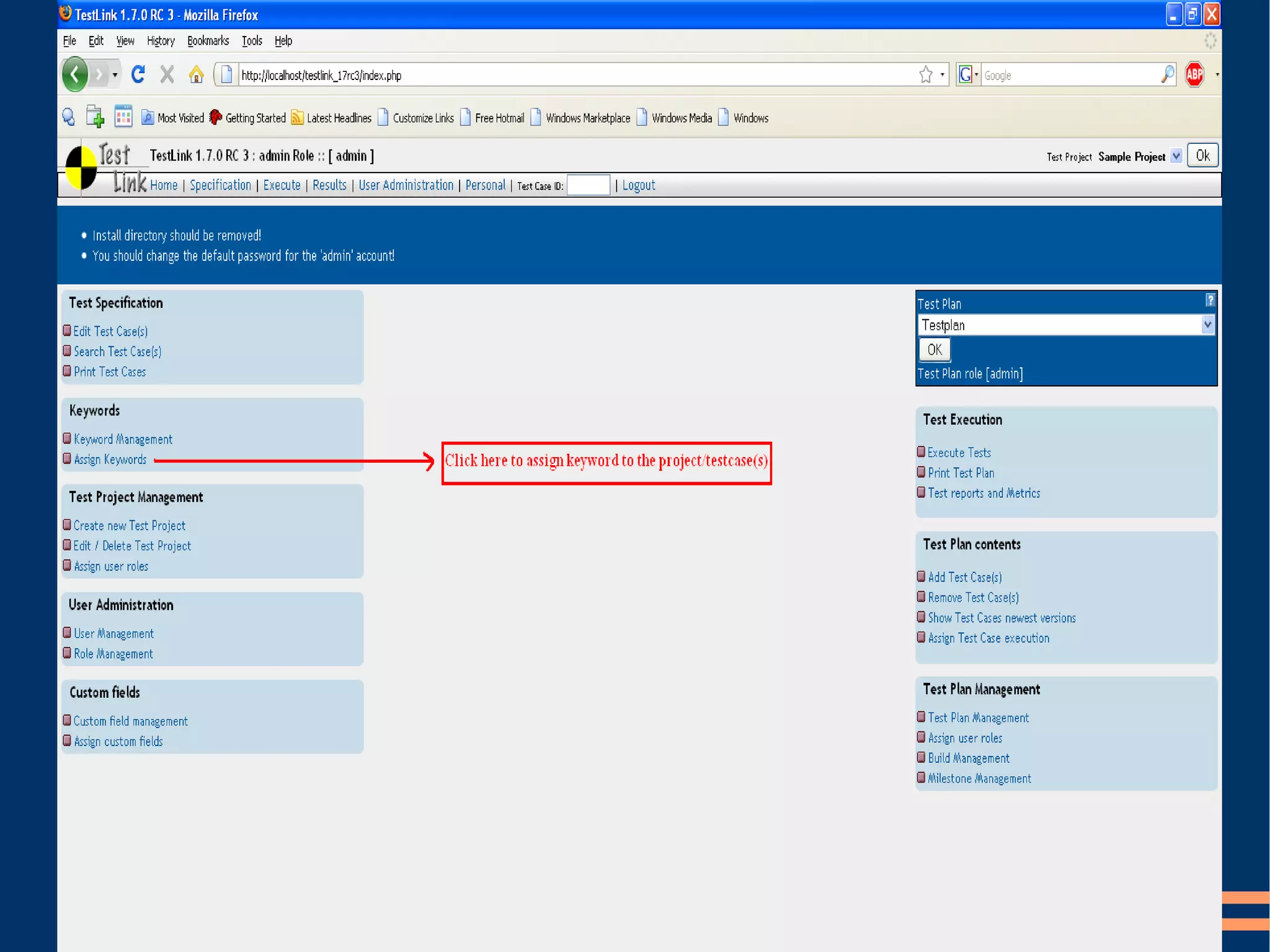
Task: Open Execute in TestLink navigation
Action: [x=282, y=185]
